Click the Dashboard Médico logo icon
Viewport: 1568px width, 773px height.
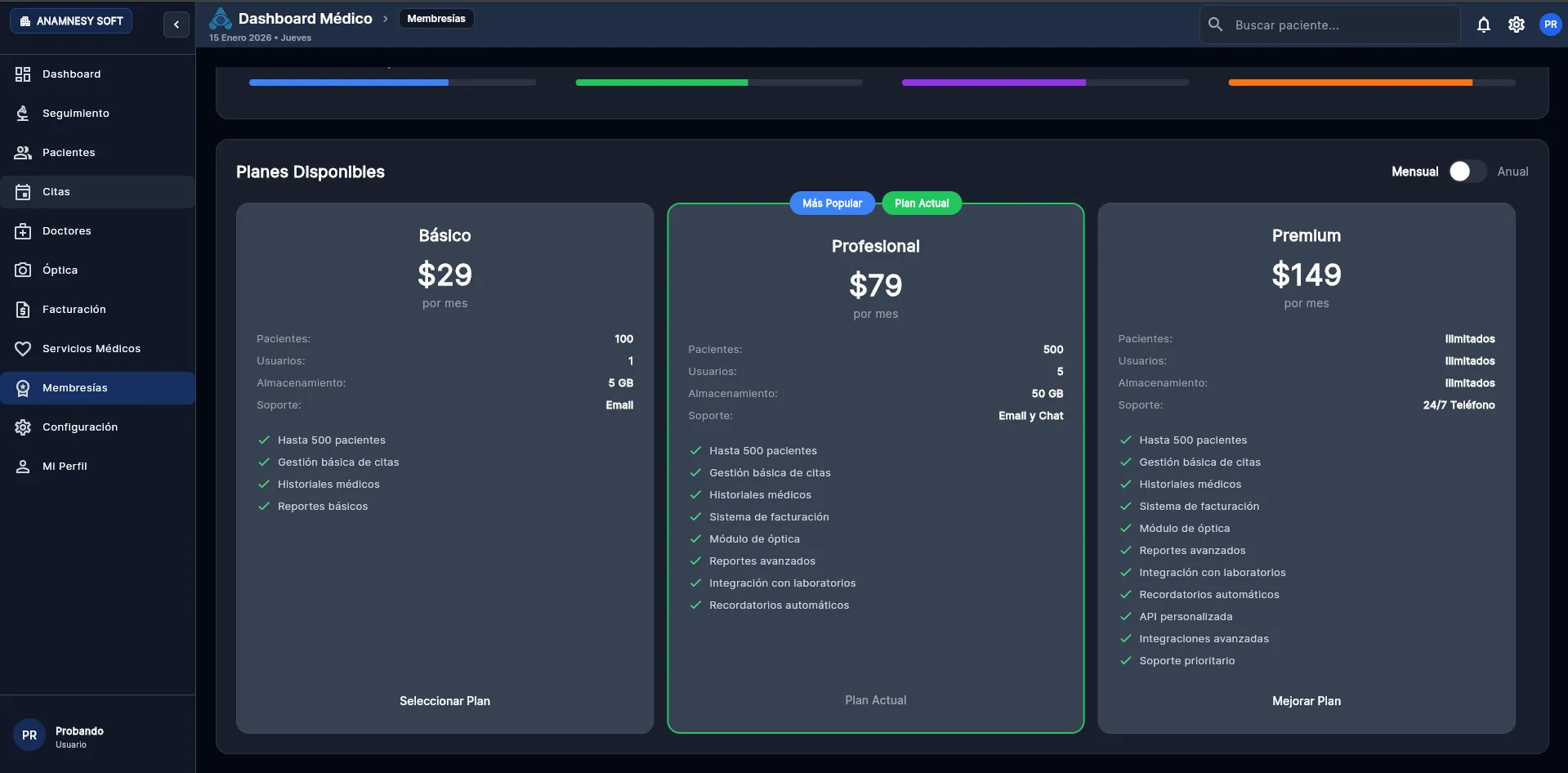(x=221, y=19)
